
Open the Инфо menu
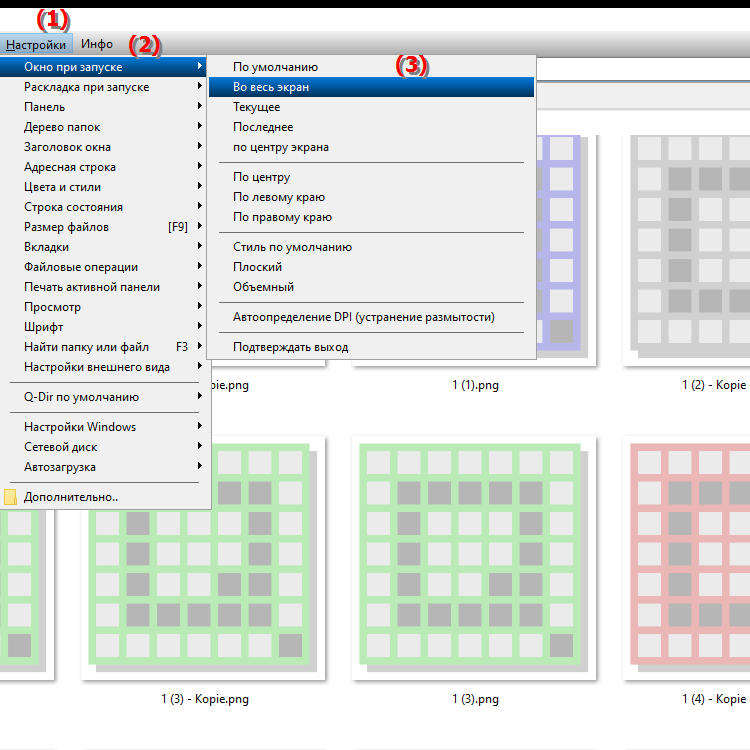coord(97,44)
